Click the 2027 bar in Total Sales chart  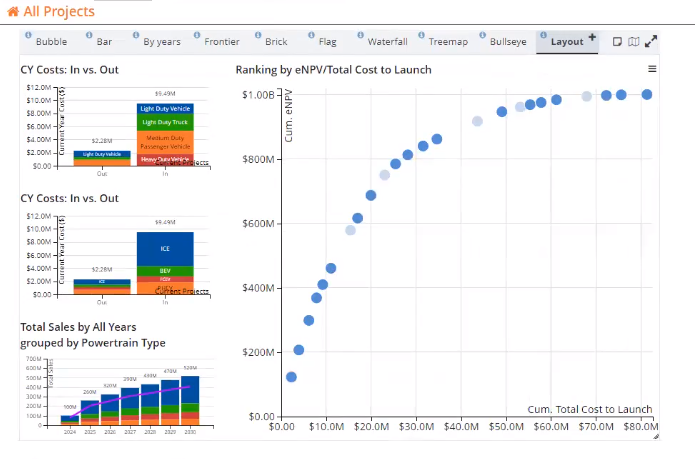(130, 407)
